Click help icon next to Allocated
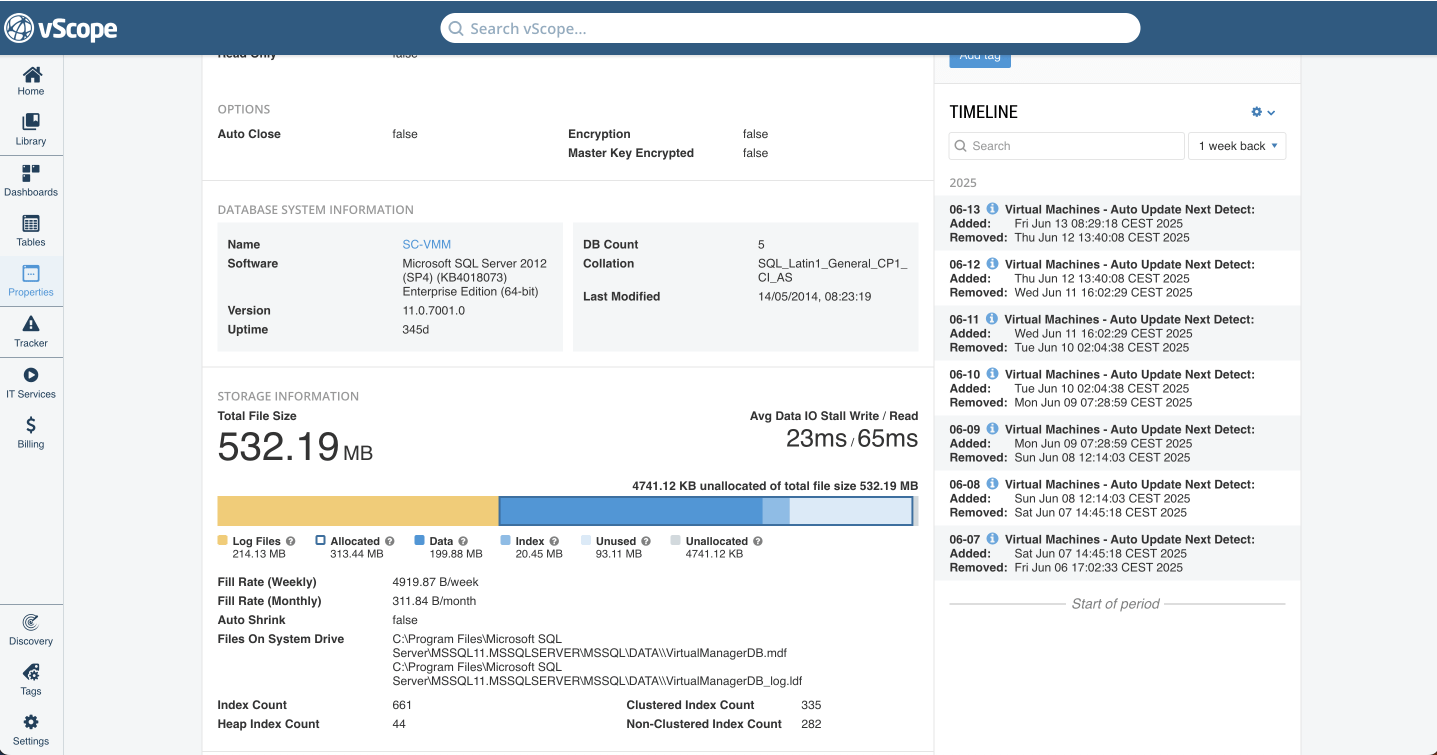Image resolution: width=1437 pixels, height=755 pixels. (x=390, y=541)
